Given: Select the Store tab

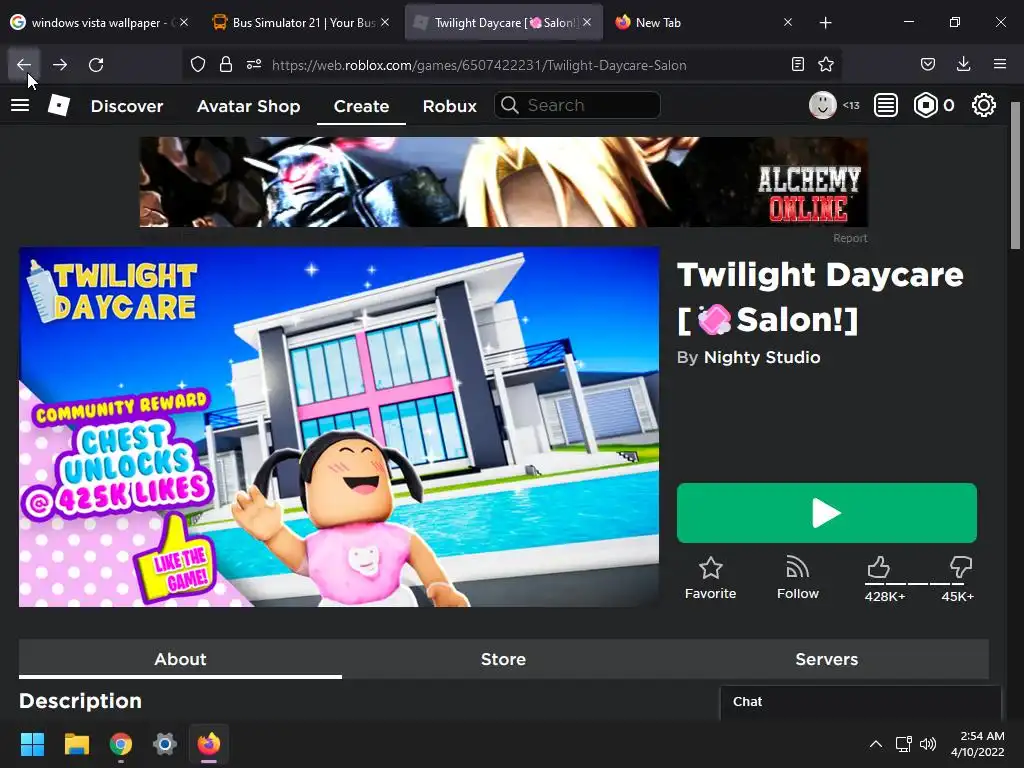Looking at the screenshot, I should point(504,659).
